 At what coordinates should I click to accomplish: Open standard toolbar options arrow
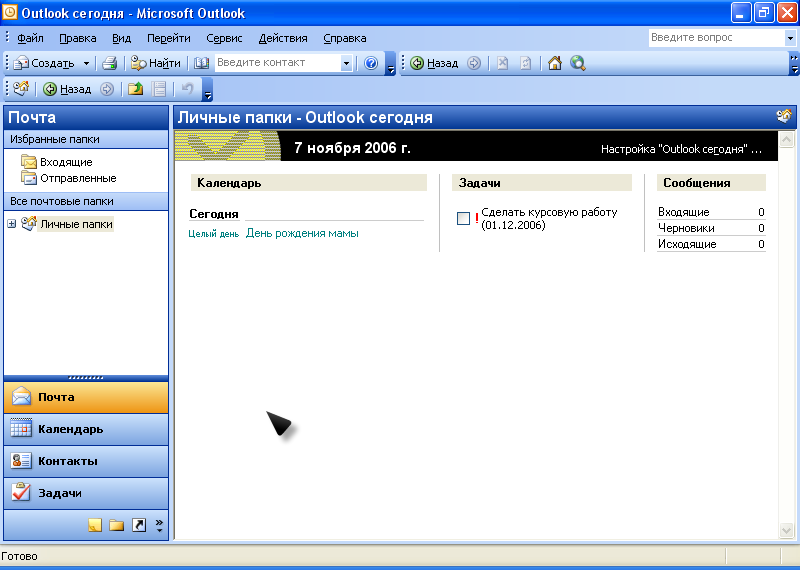coord(390,64)
